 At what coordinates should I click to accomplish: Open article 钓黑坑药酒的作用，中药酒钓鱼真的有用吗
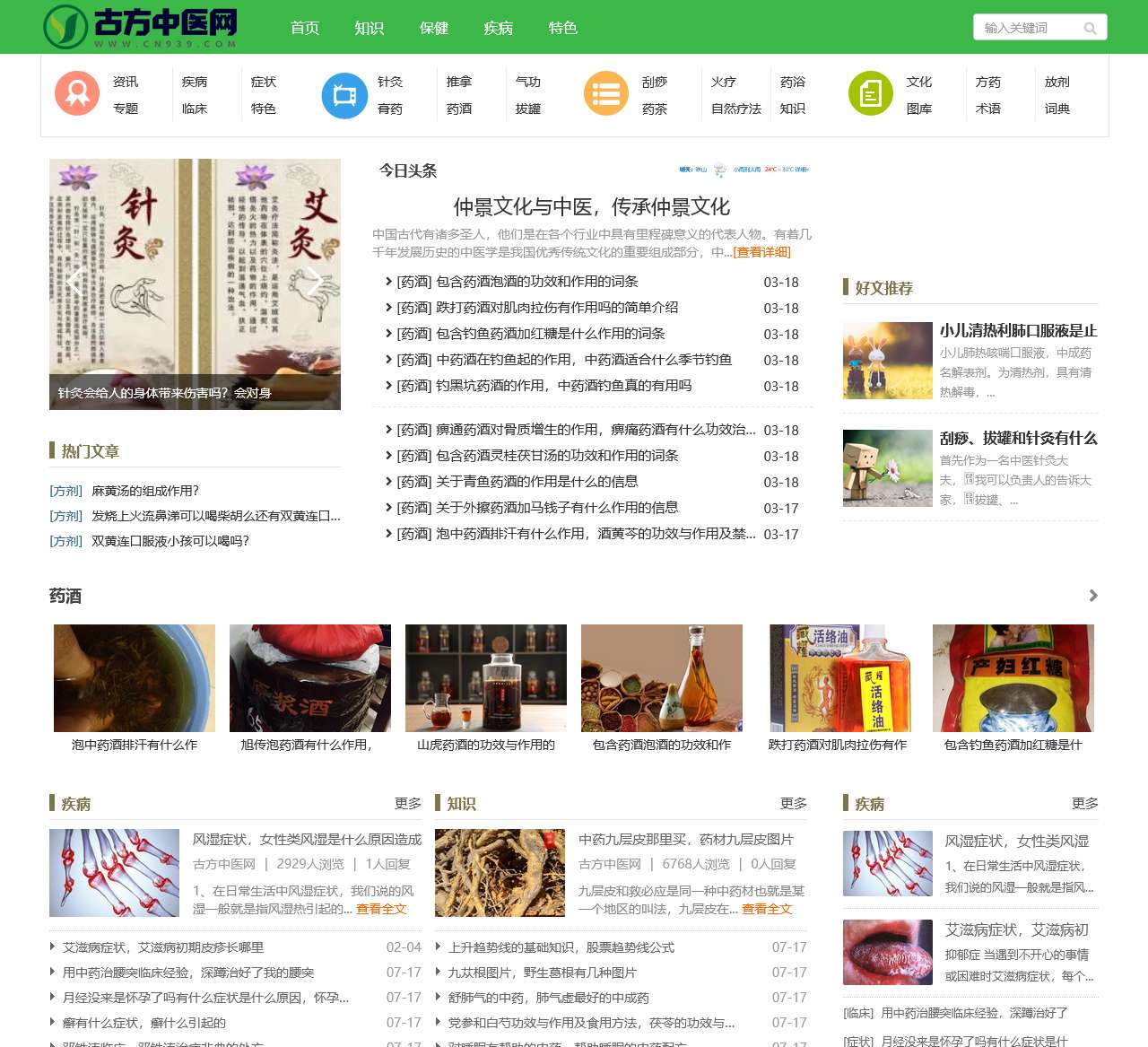pos(563,386)
